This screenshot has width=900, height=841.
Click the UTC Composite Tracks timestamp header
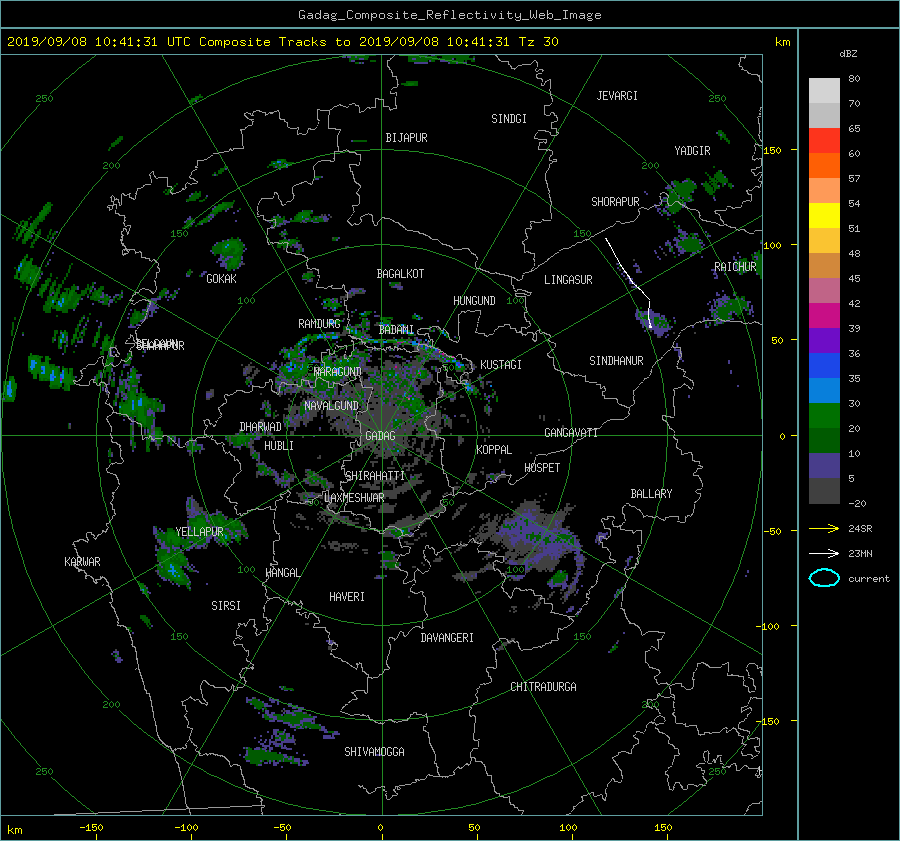point(282,42)
